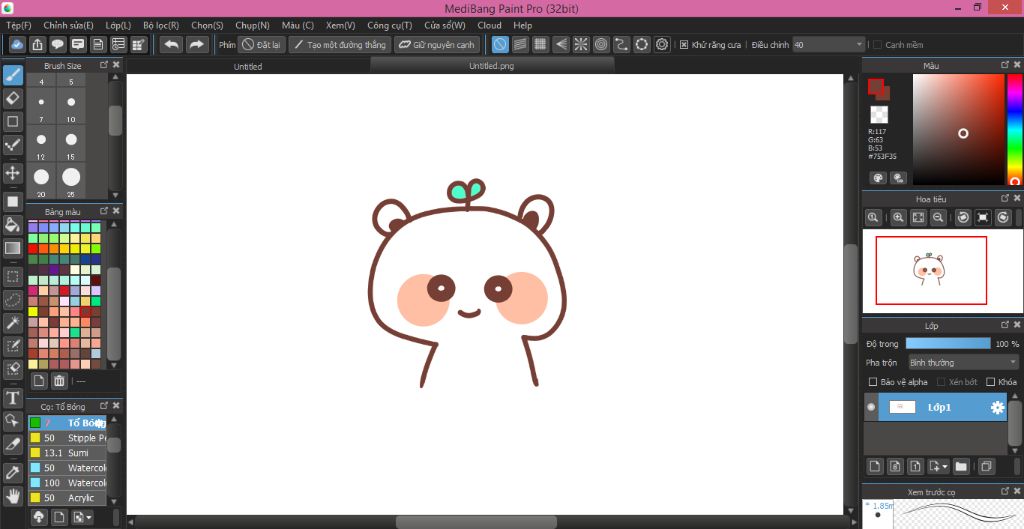Toggle the Khử răng cưa checkbox
Screen dimensions: 1024x529
[x=684, y=45]
